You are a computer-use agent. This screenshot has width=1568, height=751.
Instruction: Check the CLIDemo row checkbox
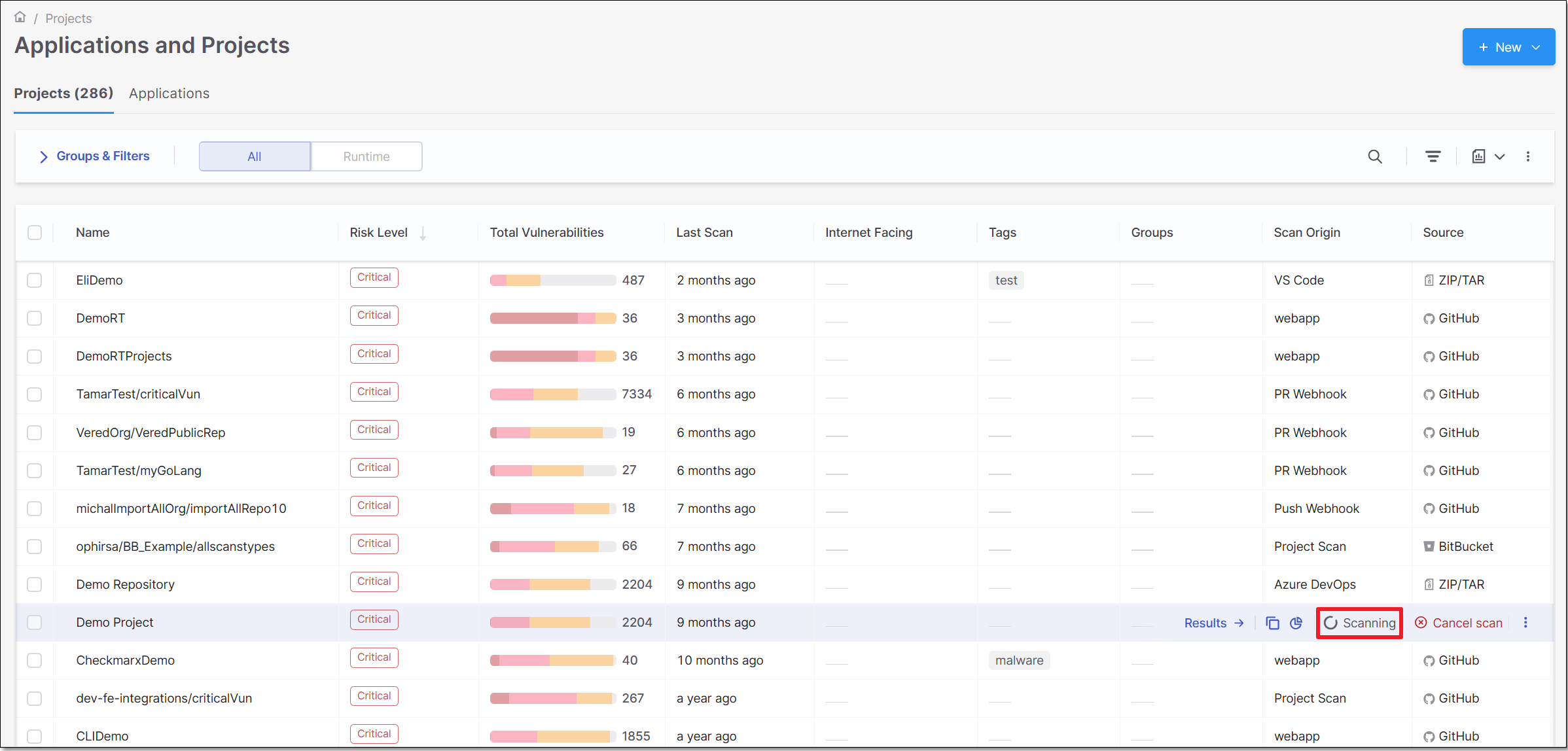pyautogui.click(x=35, y=737)
